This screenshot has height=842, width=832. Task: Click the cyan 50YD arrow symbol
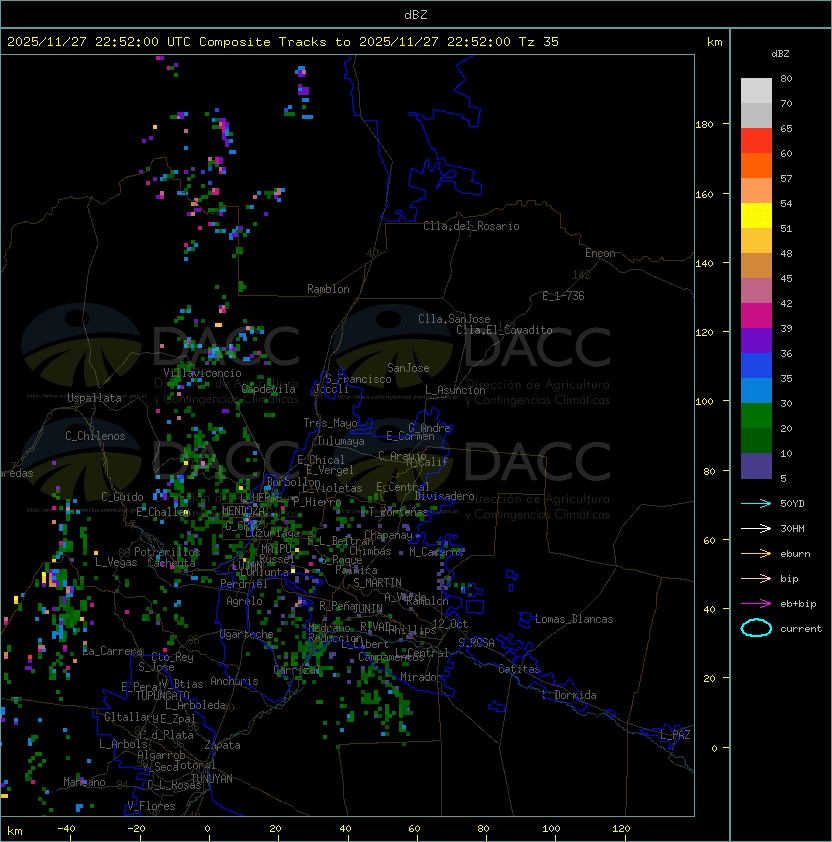756,503
